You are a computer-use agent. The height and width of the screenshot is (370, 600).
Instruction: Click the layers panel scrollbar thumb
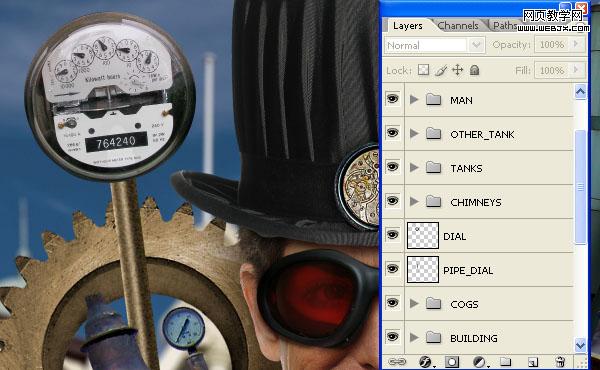(x=580, y=187)
